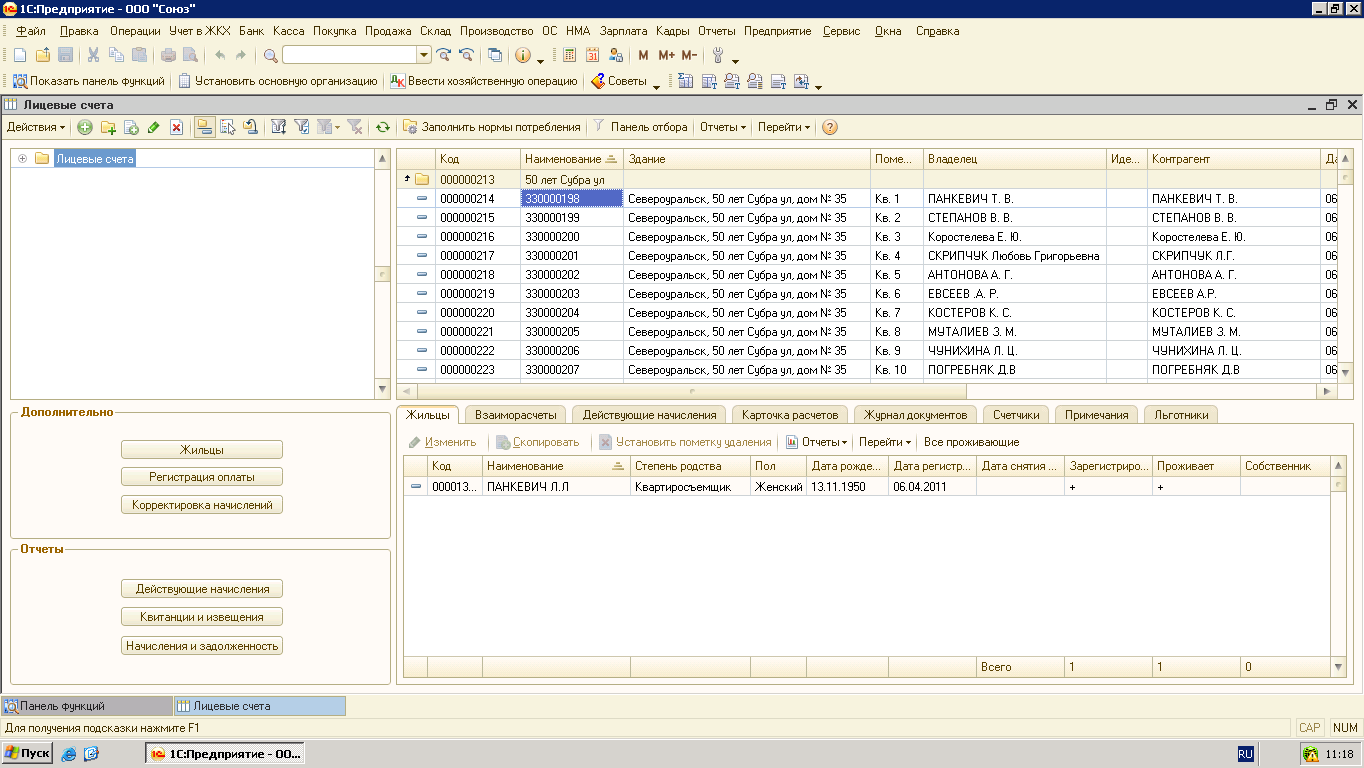This screenshot has height=768, width=1364.
Task: Open the Зарплата menu
Action: (623, 31)
